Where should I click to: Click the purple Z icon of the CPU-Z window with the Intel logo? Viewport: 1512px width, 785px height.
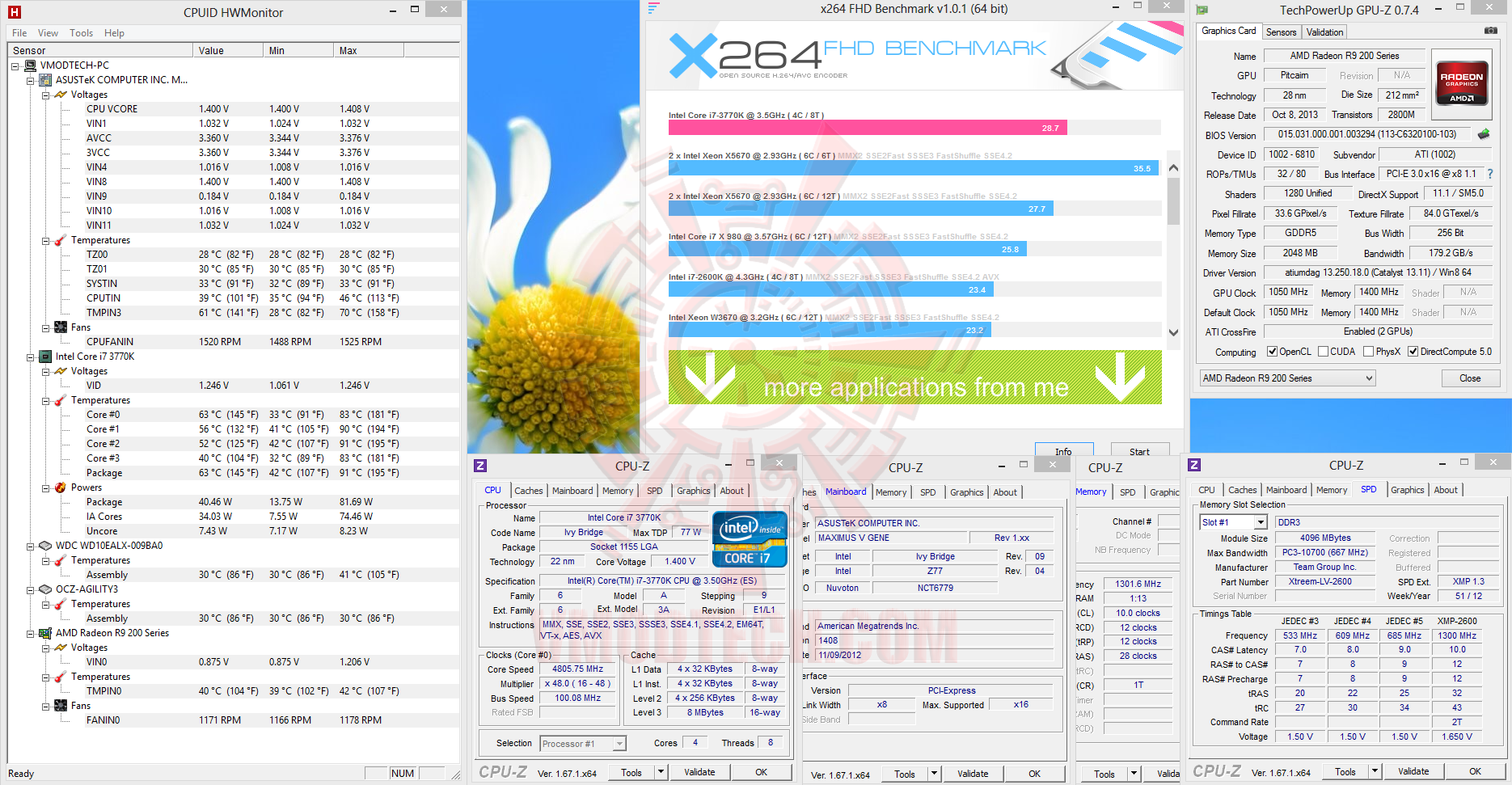coord(480,466)
